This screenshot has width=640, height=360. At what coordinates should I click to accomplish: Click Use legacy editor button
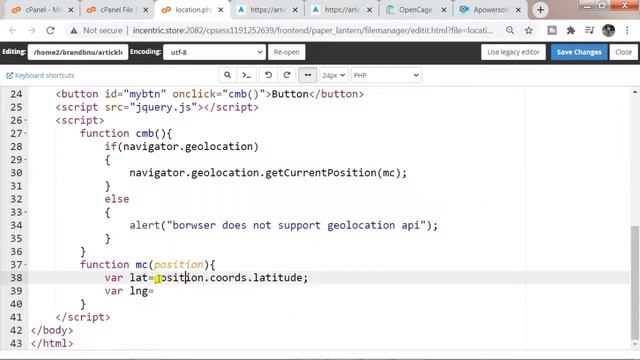coord(513,52)
